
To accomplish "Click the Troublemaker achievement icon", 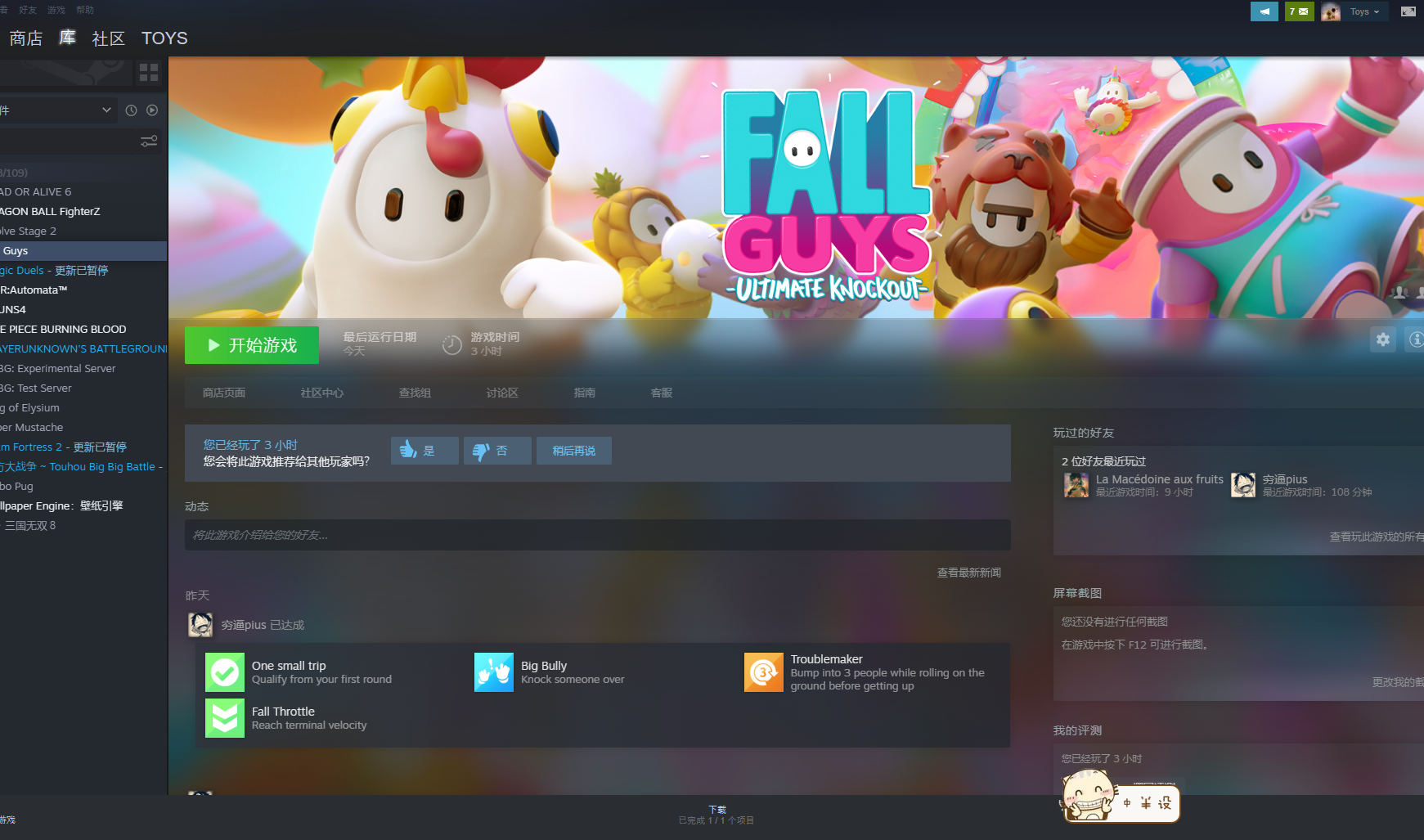I will (x=764, y=672).
